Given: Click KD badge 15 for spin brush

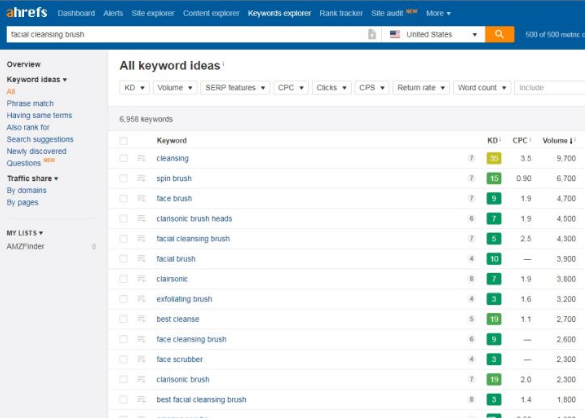Looking at the screenshot, I should (494, 179).
